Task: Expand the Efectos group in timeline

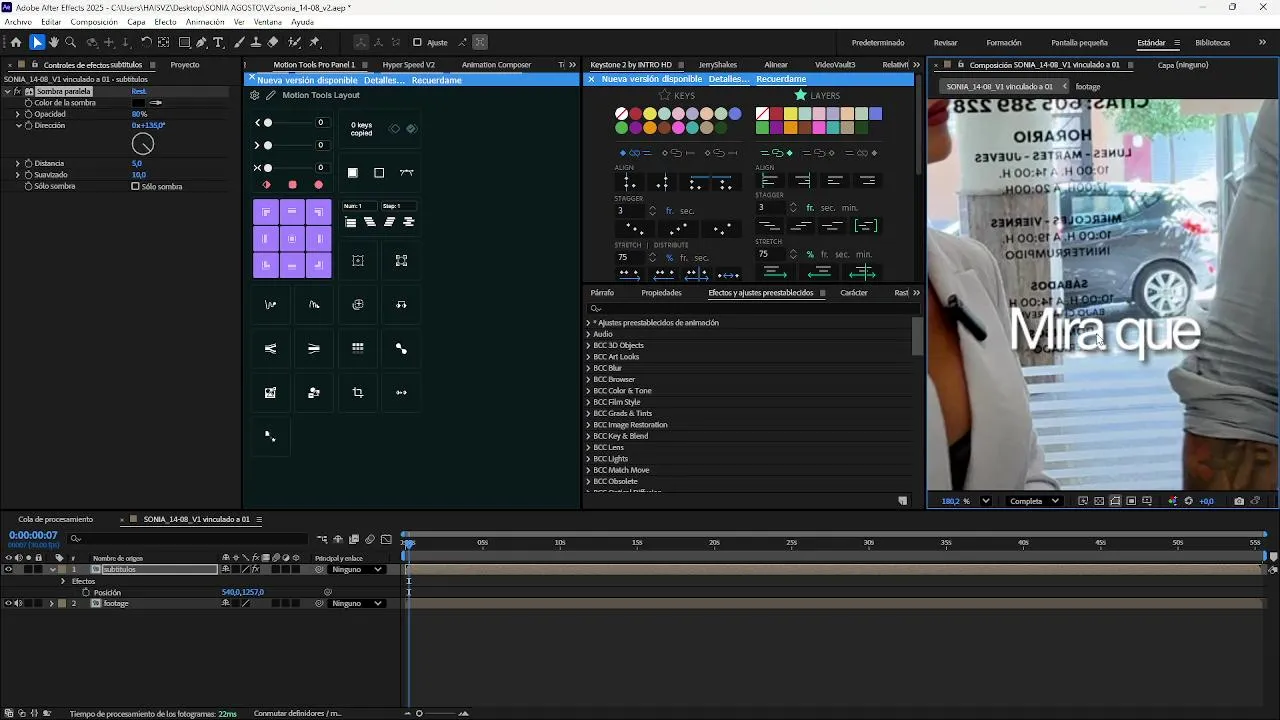Action: click(63, 581)
